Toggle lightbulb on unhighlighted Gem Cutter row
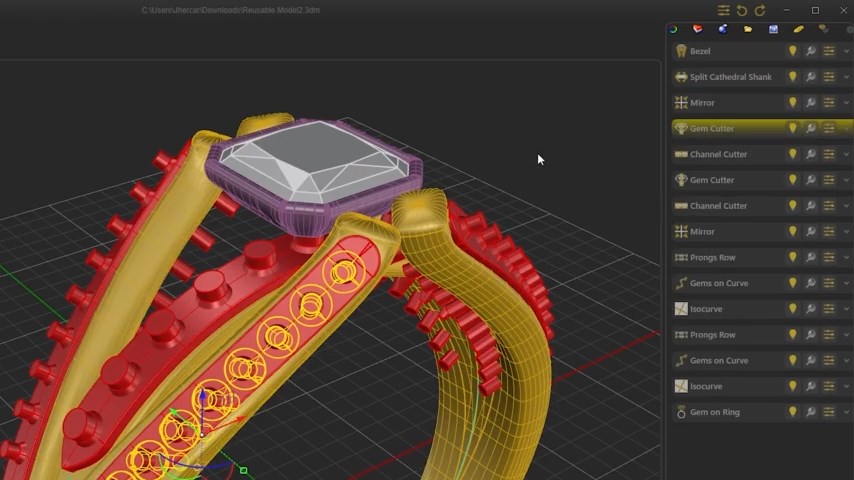 pyautogui.click(x=792, y=180)
